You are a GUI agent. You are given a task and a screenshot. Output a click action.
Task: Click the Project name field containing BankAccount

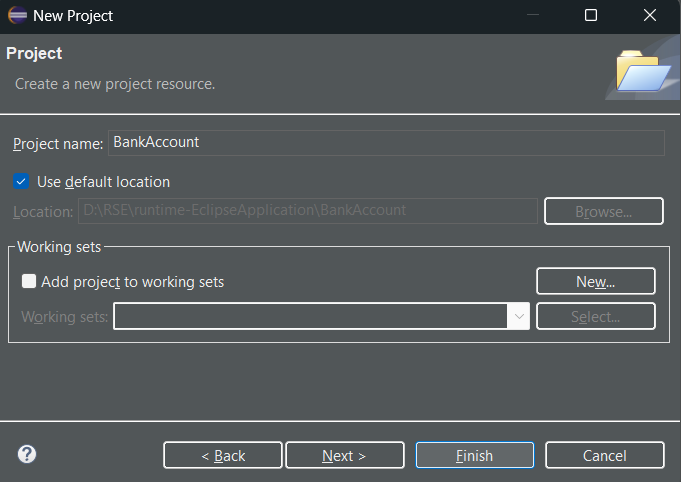coord(386,142)
